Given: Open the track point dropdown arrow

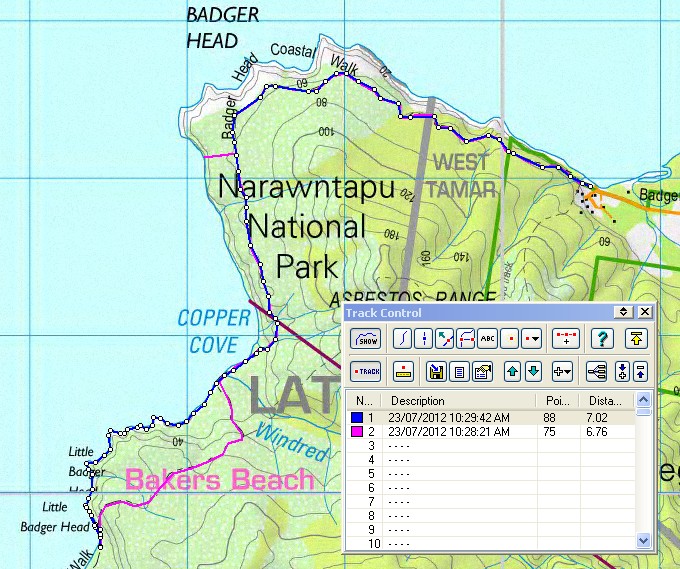Looking at the screenshot, I should click(x=531, y=339).
